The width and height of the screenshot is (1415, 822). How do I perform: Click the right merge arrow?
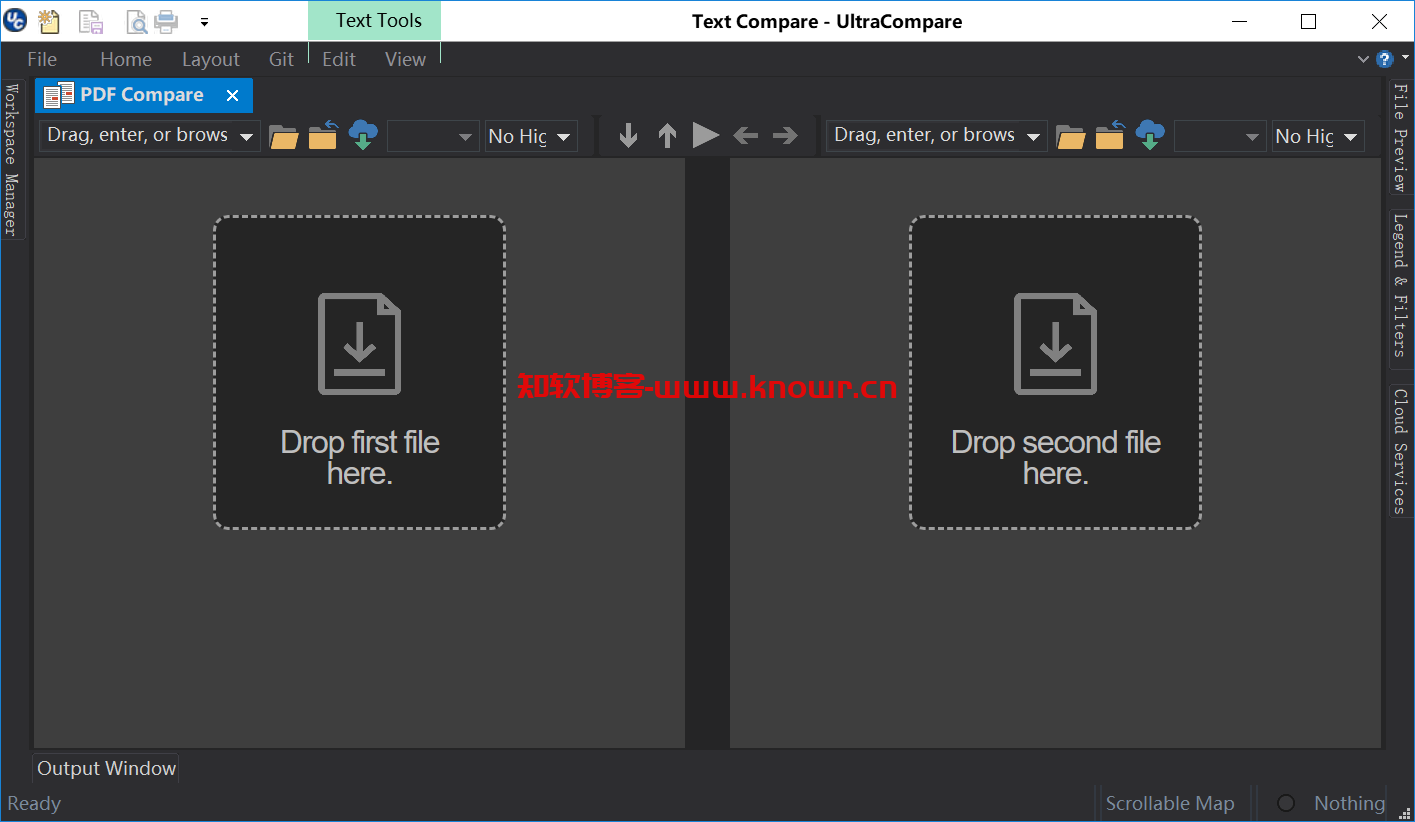pos(785,135)
